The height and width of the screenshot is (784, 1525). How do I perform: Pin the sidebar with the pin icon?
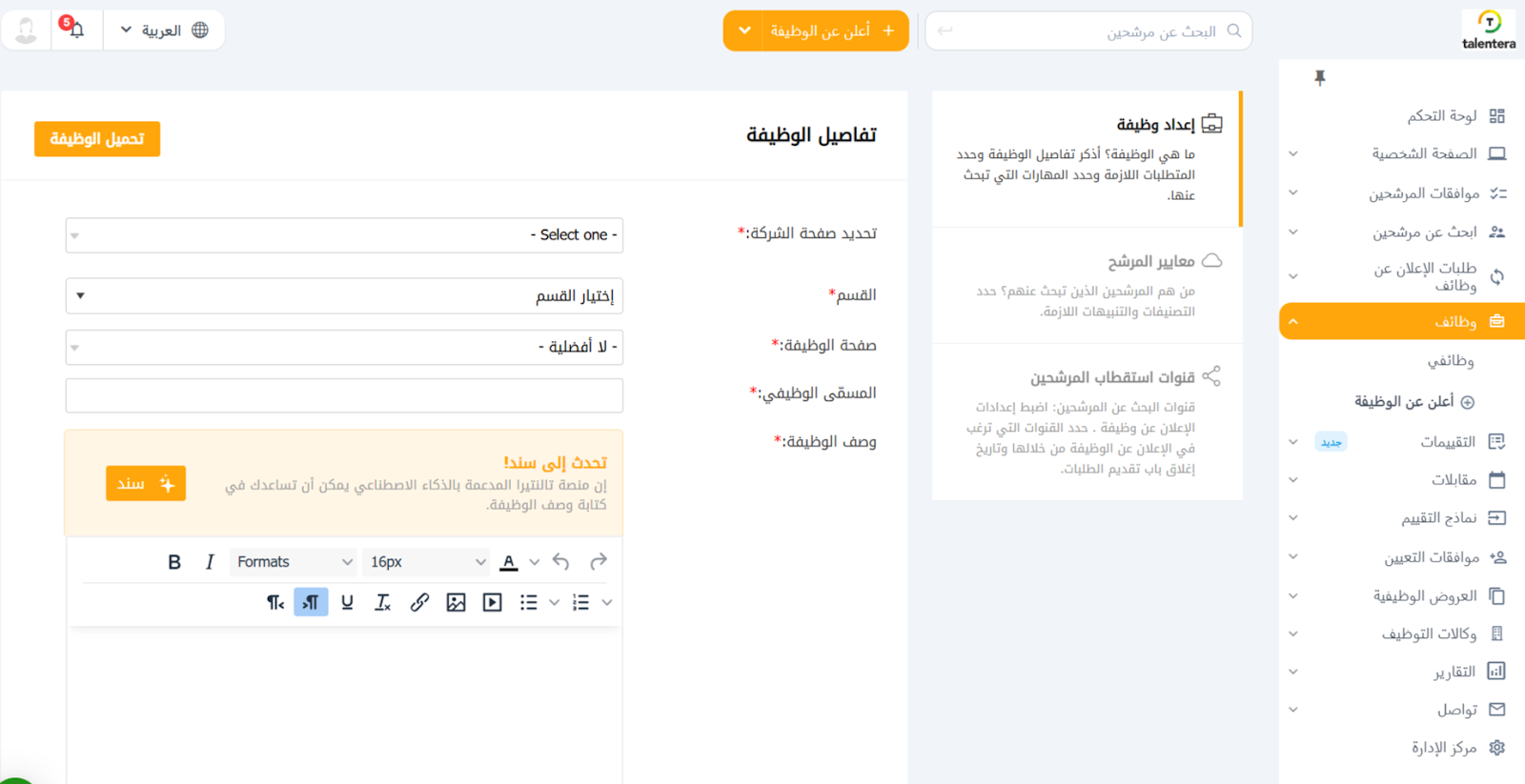(1319, 78)
